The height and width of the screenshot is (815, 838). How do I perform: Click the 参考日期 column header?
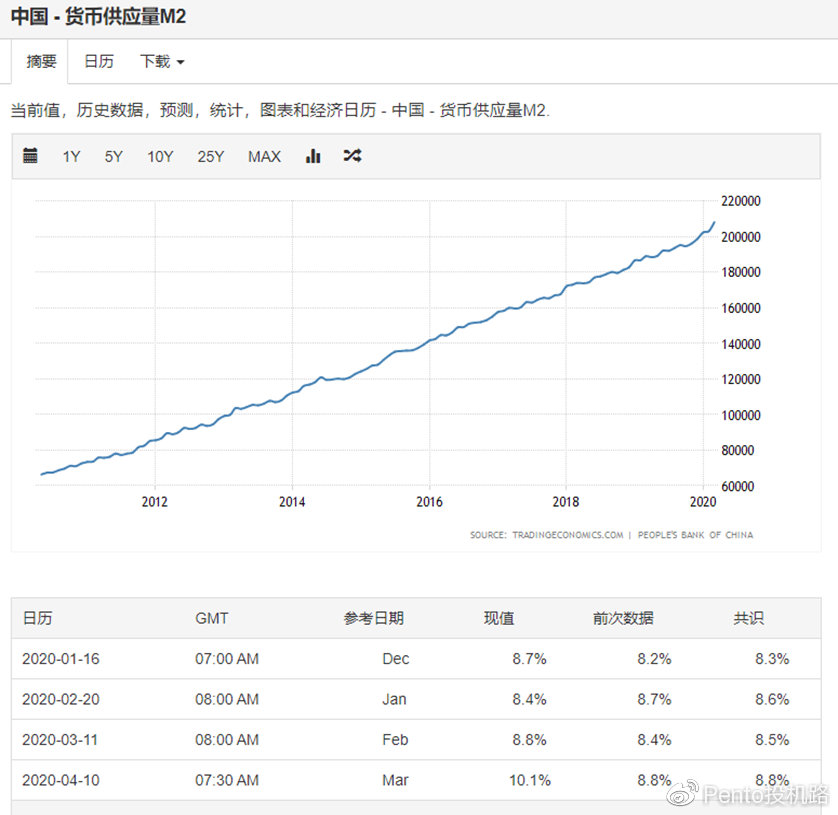point(374,618)
